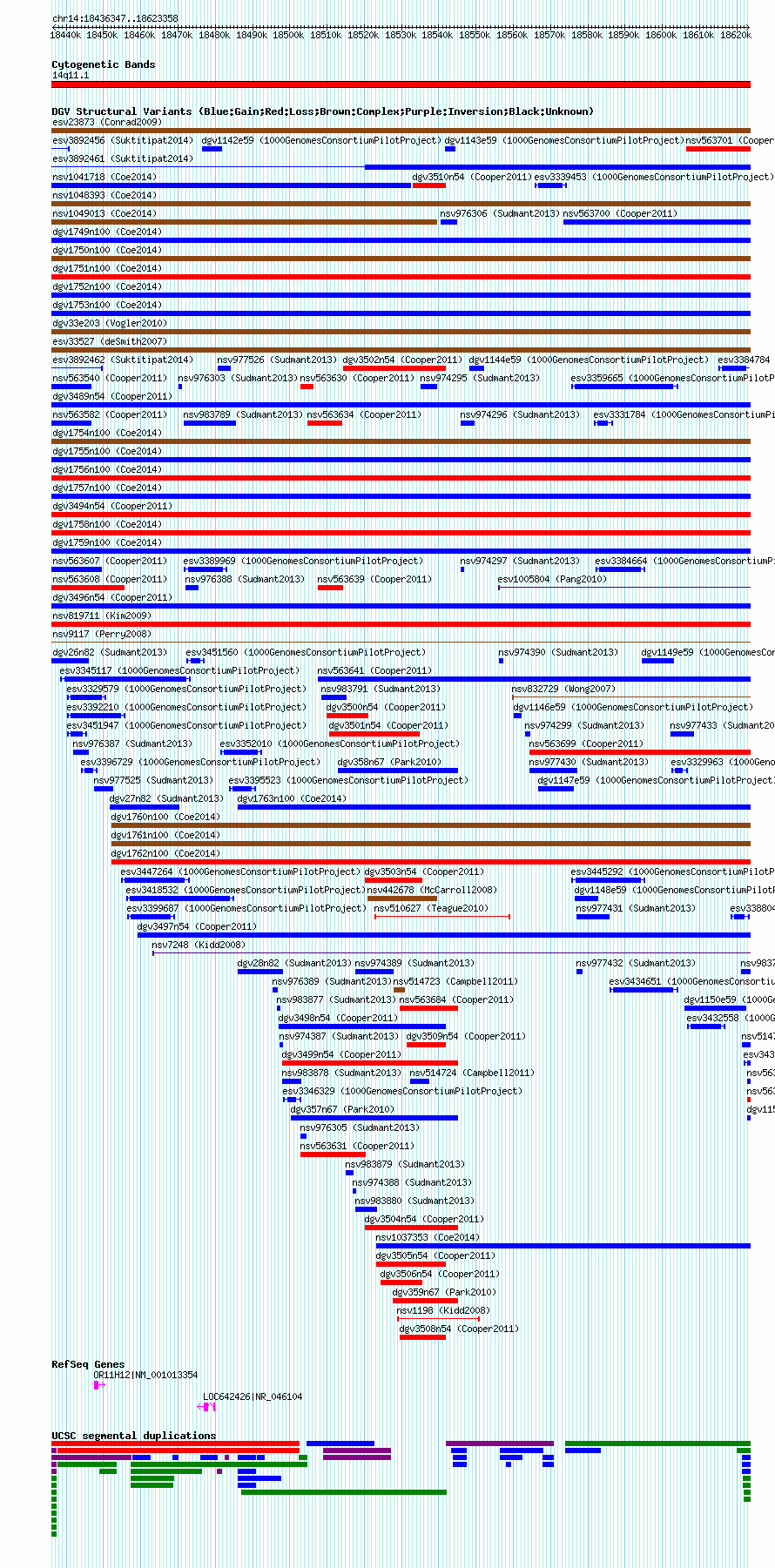Click the 18540k ruler tick label
This screenshot has height=1568, width=775.
[437, 35]
